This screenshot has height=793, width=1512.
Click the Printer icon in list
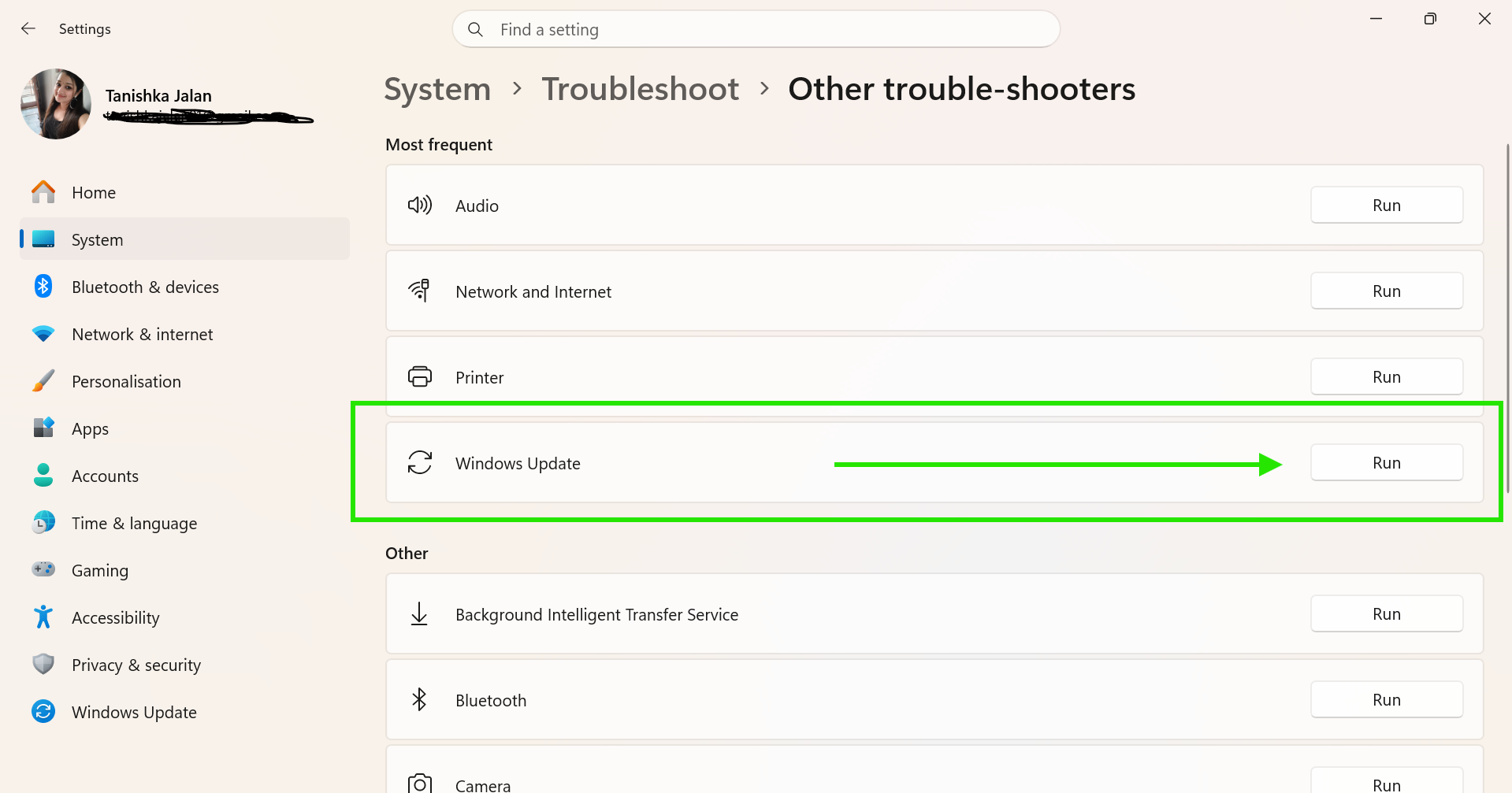coord(420,376)
